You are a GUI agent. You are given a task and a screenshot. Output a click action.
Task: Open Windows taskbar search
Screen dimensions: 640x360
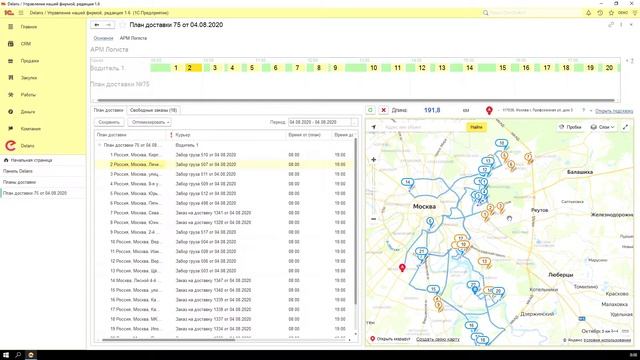18,355
